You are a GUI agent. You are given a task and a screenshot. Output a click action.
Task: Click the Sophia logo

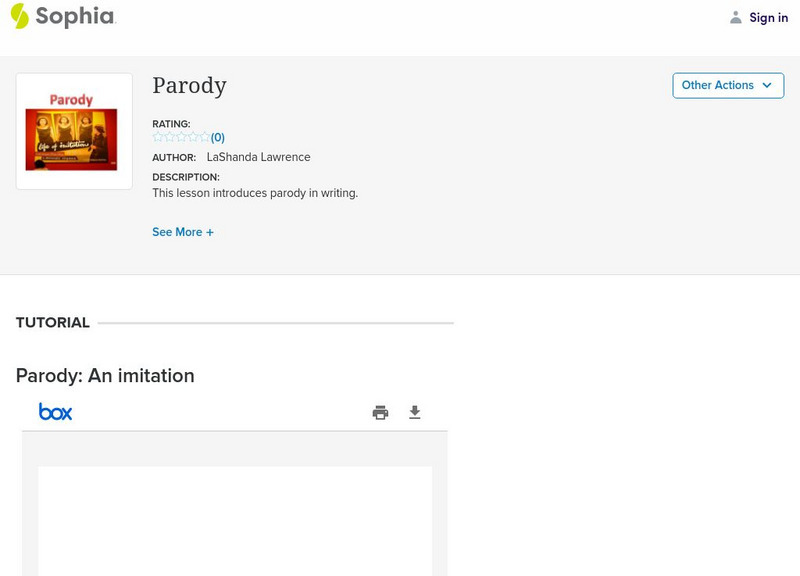(62, 16)
